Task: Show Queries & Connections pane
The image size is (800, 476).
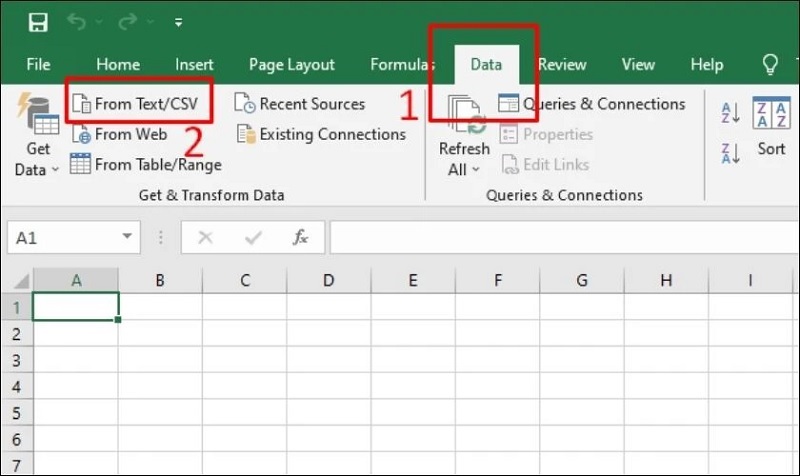Action: 591,104
